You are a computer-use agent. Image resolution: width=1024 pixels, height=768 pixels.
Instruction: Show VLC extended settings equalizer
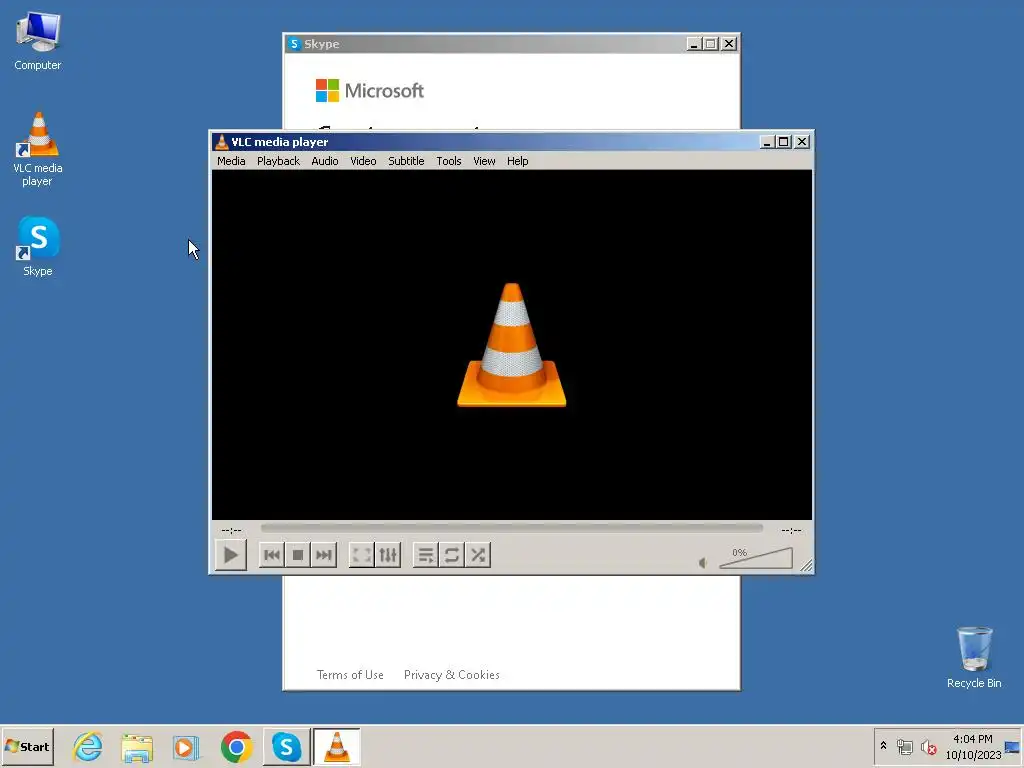tap(388, 555)
